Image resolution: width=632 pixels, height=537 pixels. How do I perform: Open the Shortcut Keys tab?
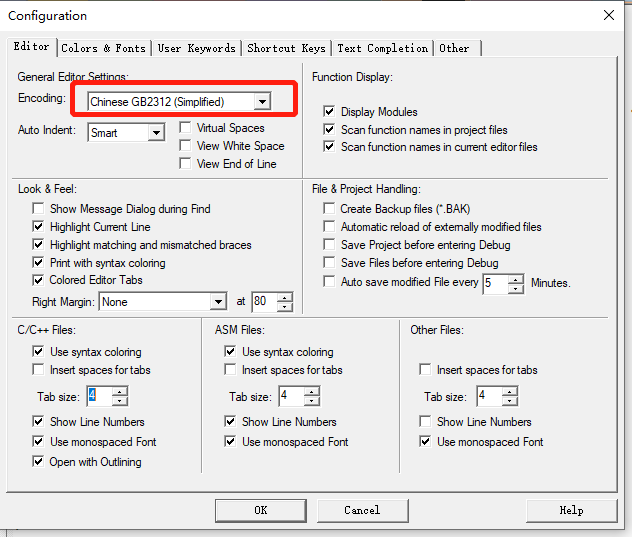coord(286,48)
